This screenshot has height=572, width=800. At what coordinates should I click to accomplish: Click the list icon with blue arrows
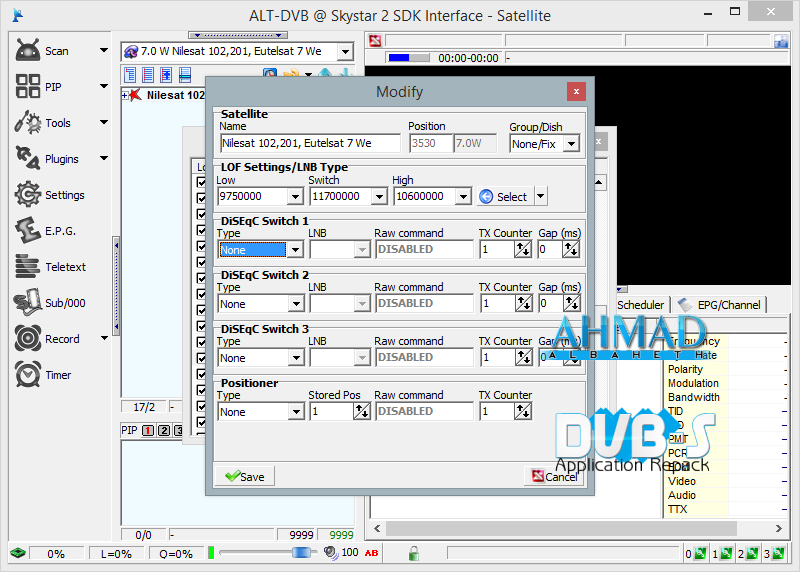[x=166, y=75]
